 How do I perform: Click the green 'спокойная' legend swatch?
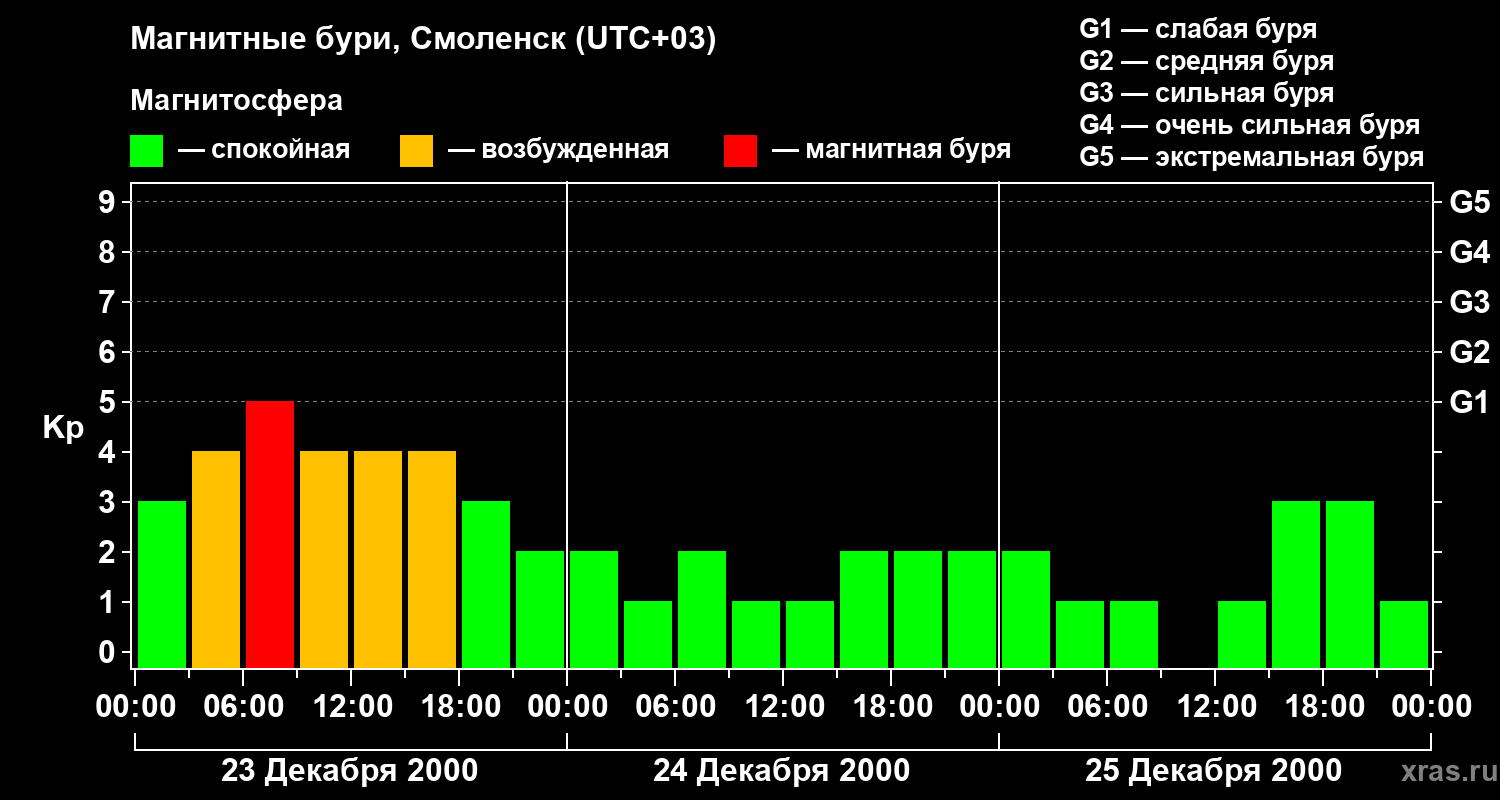[x=146, y=151]
